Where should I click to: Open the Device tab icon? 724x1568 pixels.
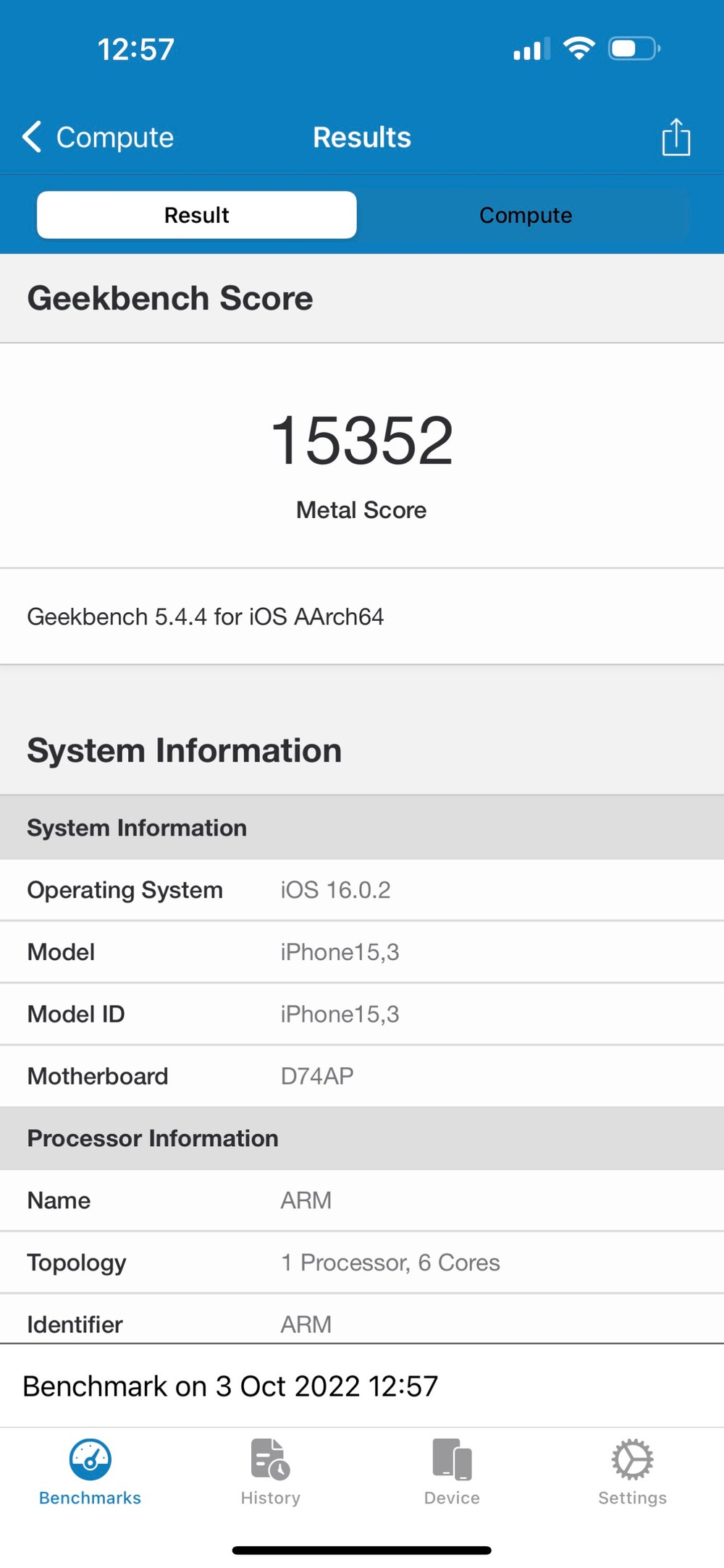(x=452, y=1459)
